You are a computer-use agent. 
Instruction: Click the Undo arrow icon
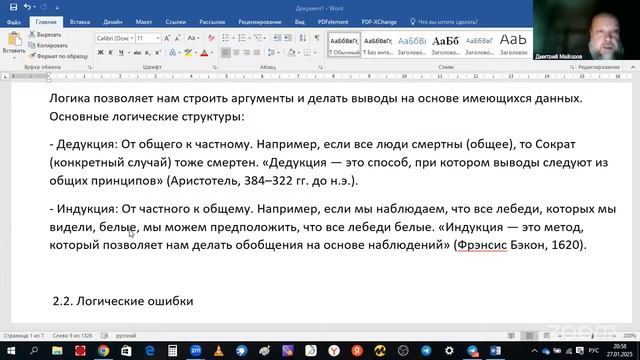(x=27, y=7)
